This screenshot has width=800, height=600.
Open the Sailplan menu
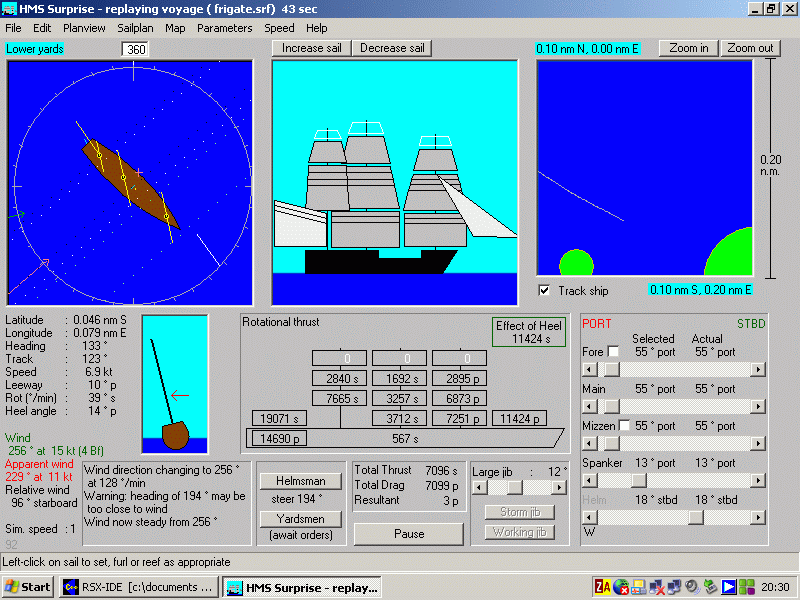pos(135,28)
